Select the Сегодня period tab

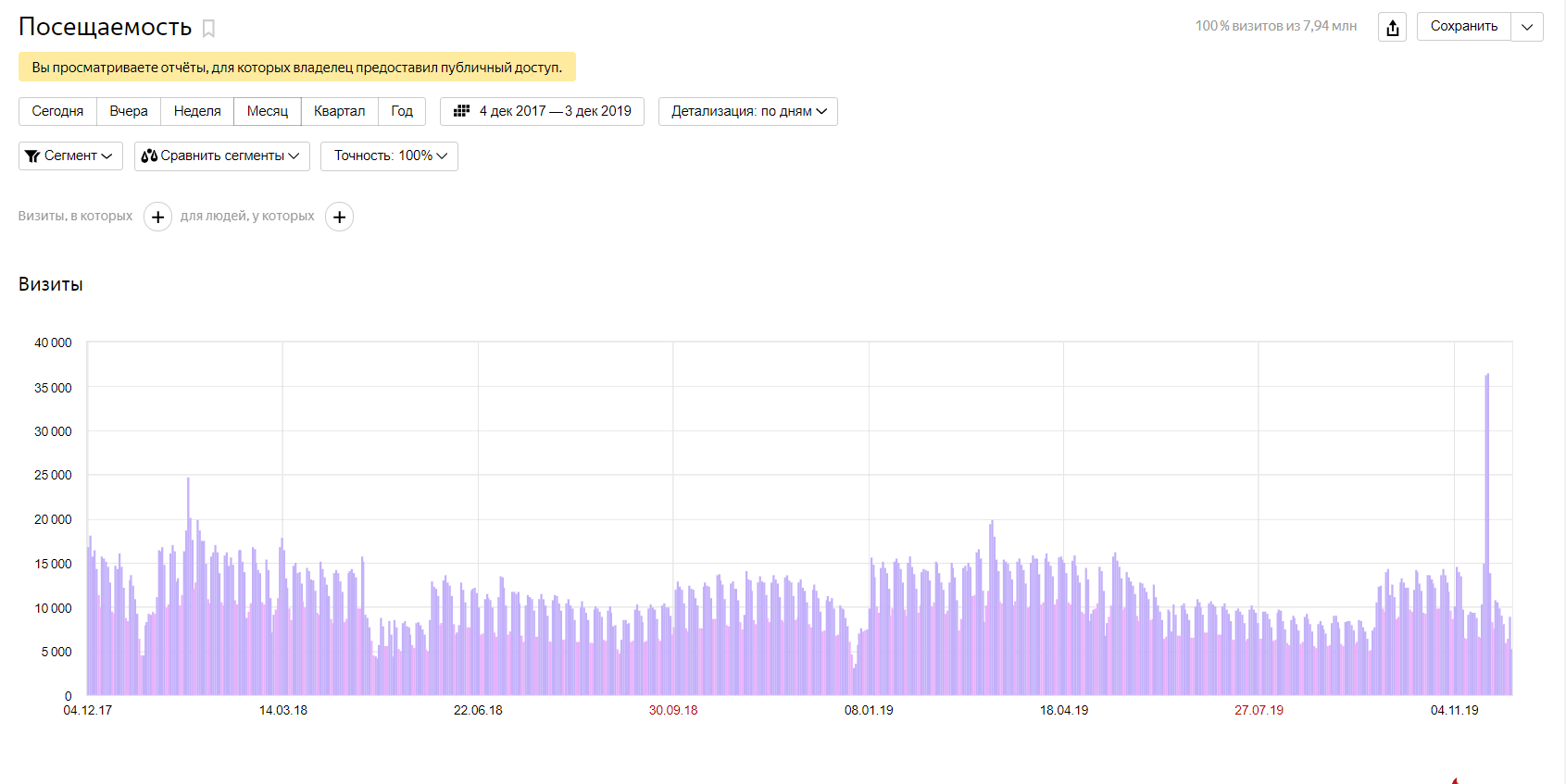coord(57,111)
